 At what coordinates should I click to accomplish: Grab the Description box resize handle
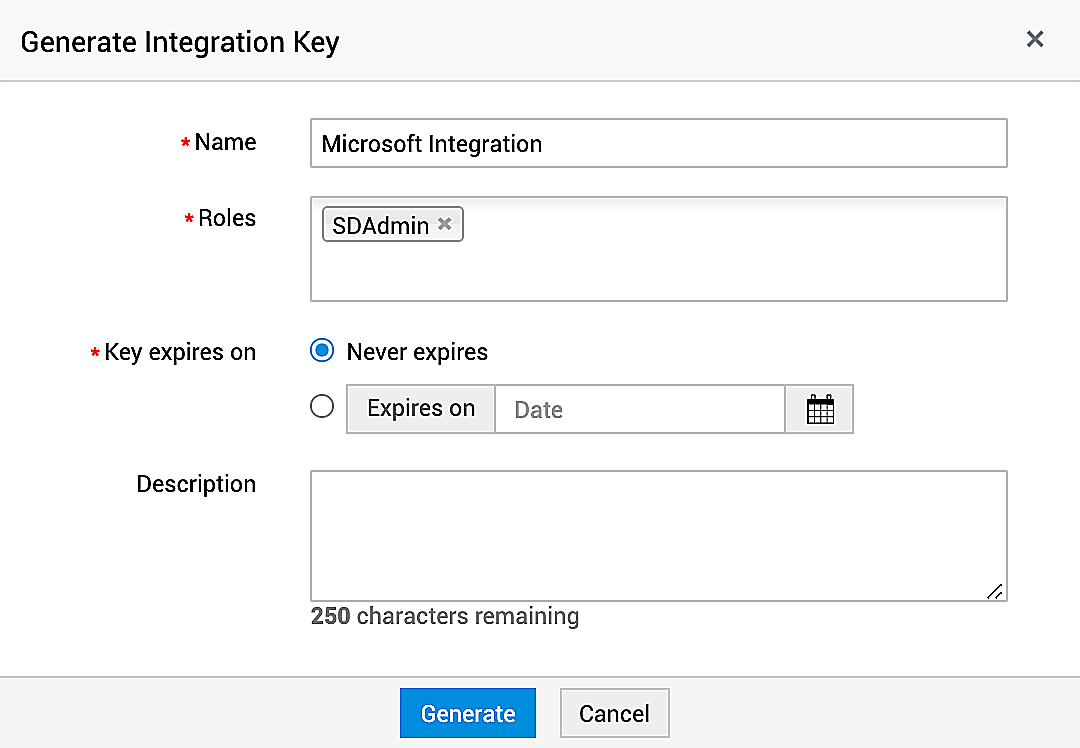pyautogui.click(x=994, y=591)
